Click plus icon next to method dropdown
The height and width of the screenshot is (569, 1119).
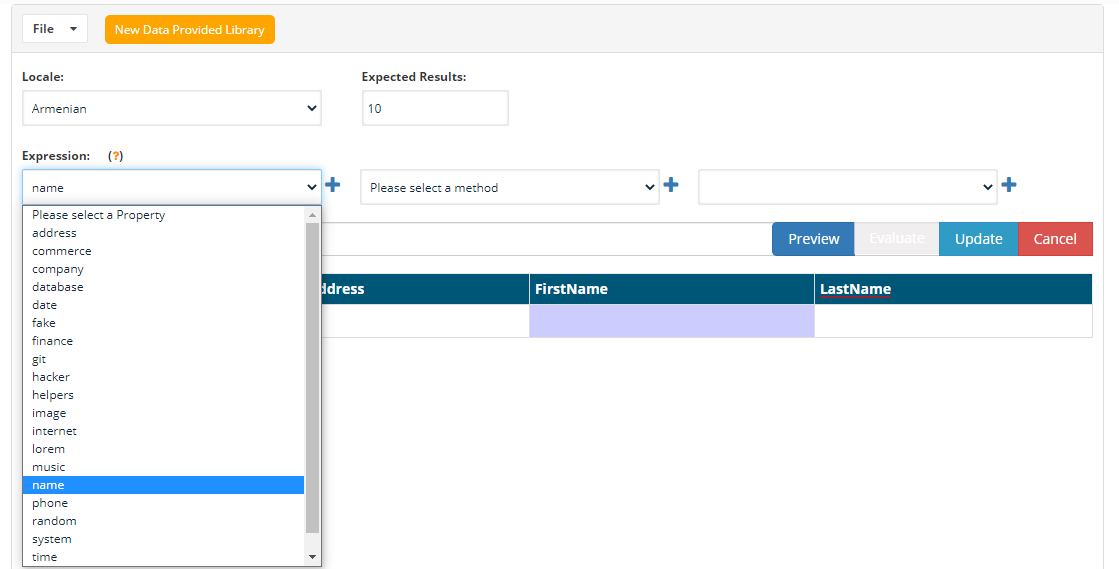click(671, 186)
